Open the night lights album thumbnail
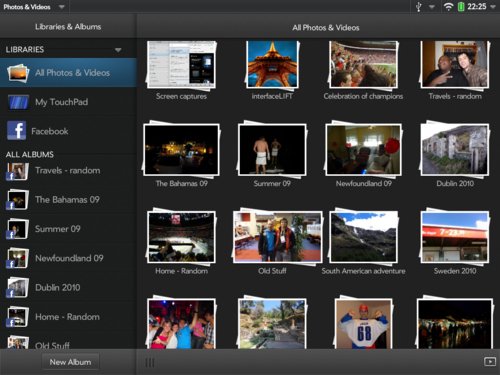500x375 pixels. pos(455,323)
